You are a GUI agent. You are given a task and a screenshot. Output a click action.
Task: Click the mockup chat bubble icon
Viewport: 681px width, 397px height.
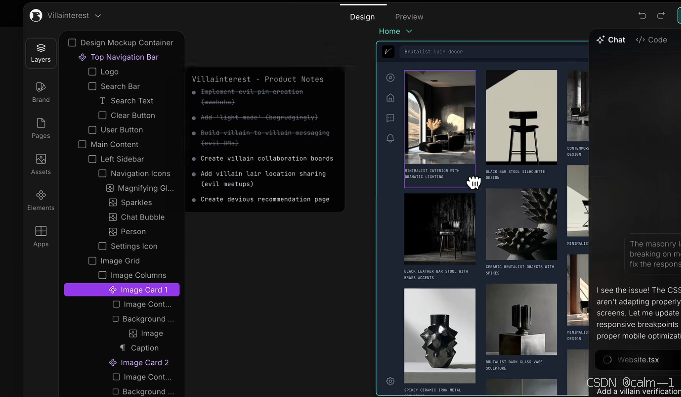click(x=390, y=118)
